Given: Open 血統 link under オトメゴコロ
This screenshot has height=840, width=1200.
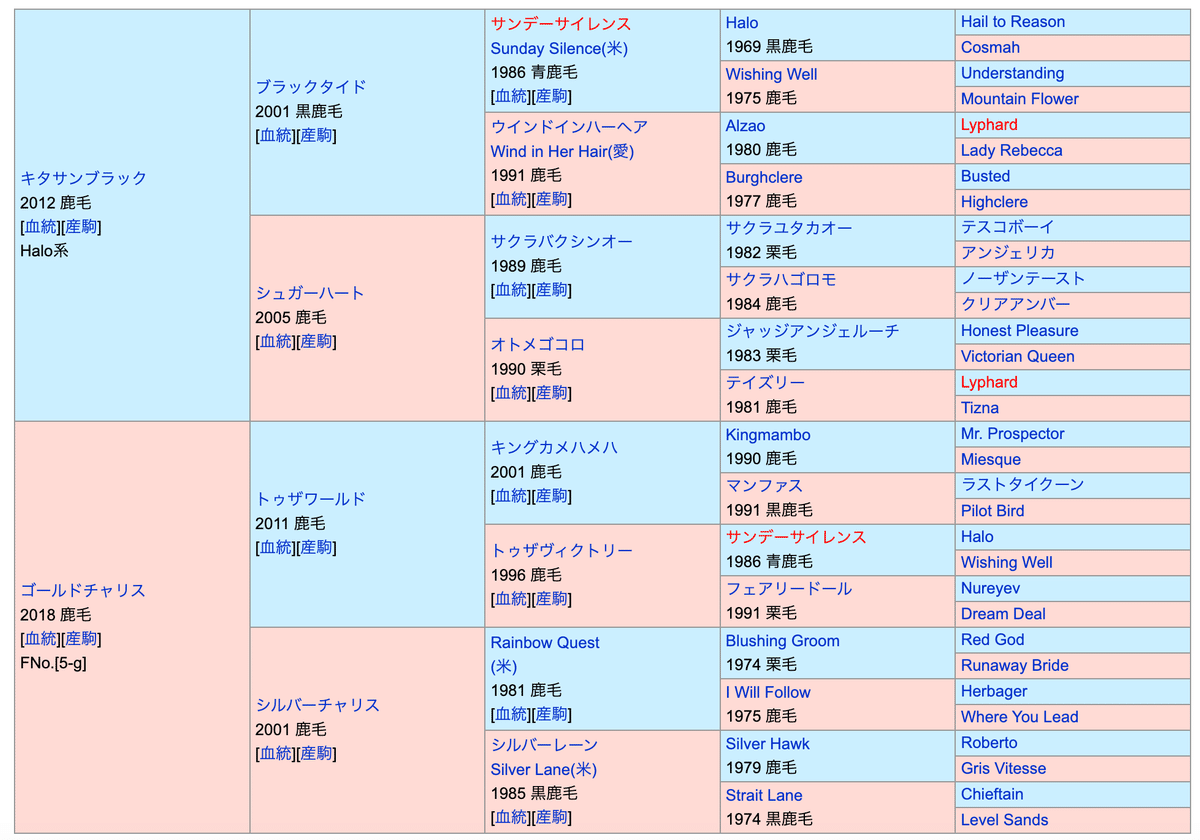Looking at the screenshot, I should pos(510,394).
